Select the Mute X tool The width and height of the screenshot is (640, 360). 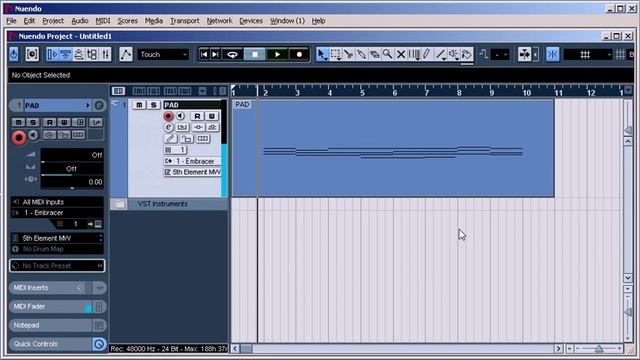pyautogui.click(x=401, y=54)
